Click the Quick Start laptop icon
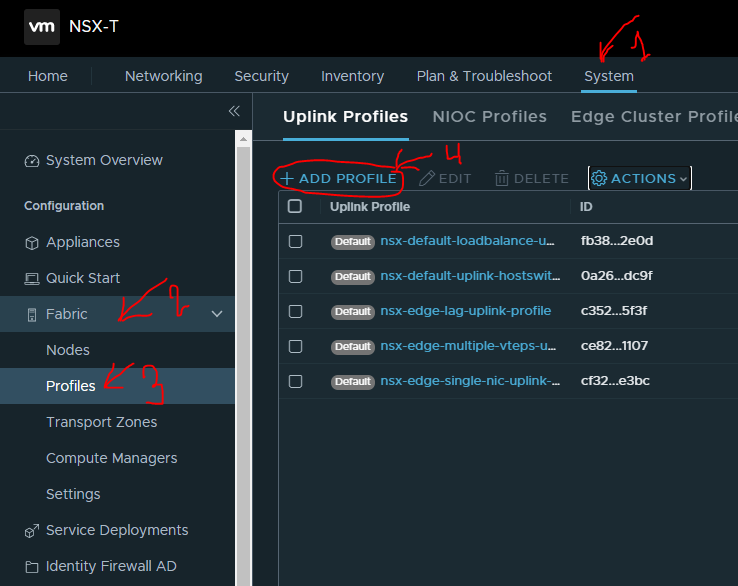Image resolution: width=738 pixels, height=586 pixels. pyautogui.click(x=32, y=279)
